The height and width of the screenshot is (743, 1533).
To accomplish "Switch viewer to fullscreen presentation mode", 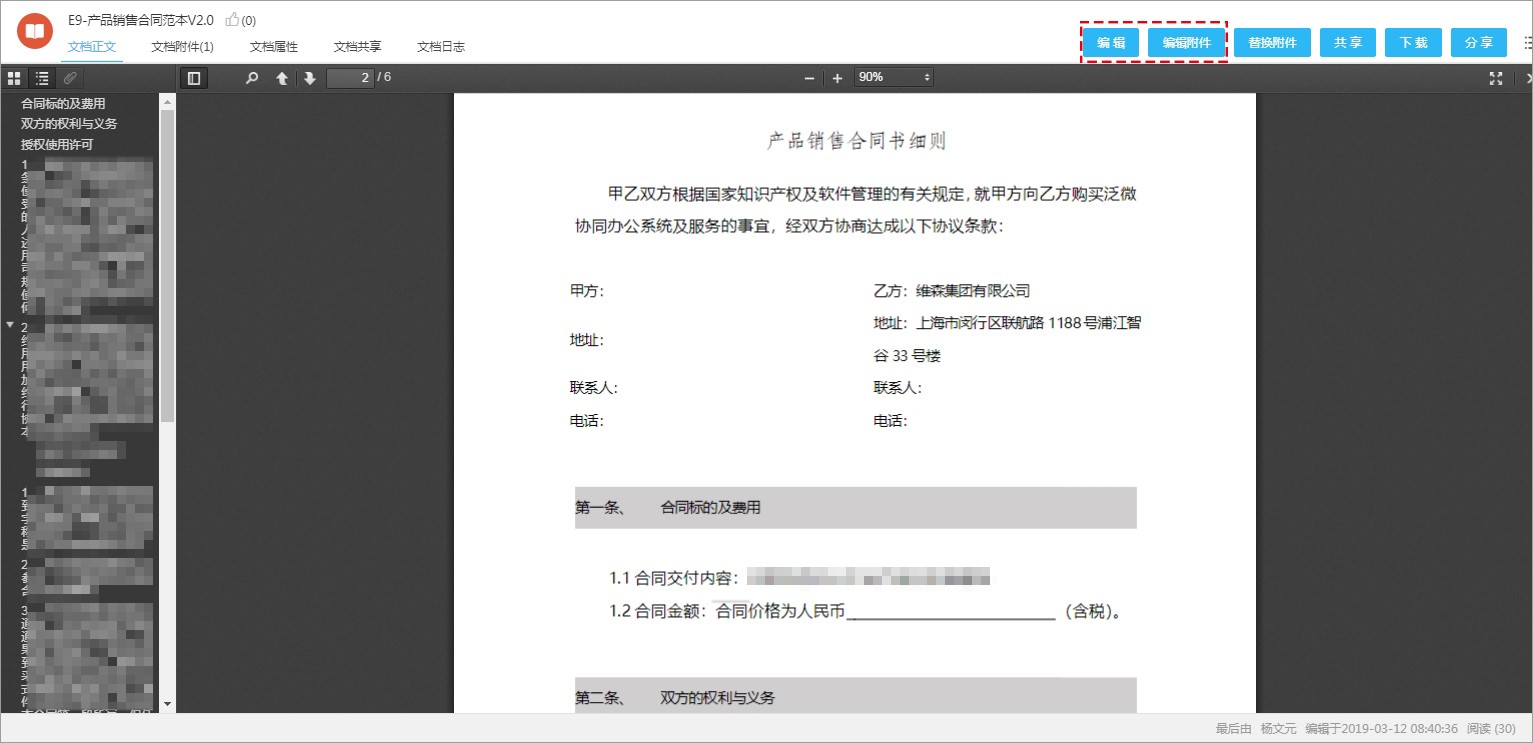I will [1496, 78].
